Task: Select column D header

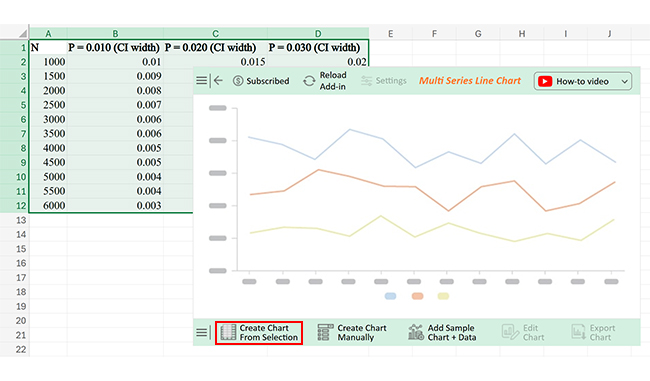Action: coord(318,34)
